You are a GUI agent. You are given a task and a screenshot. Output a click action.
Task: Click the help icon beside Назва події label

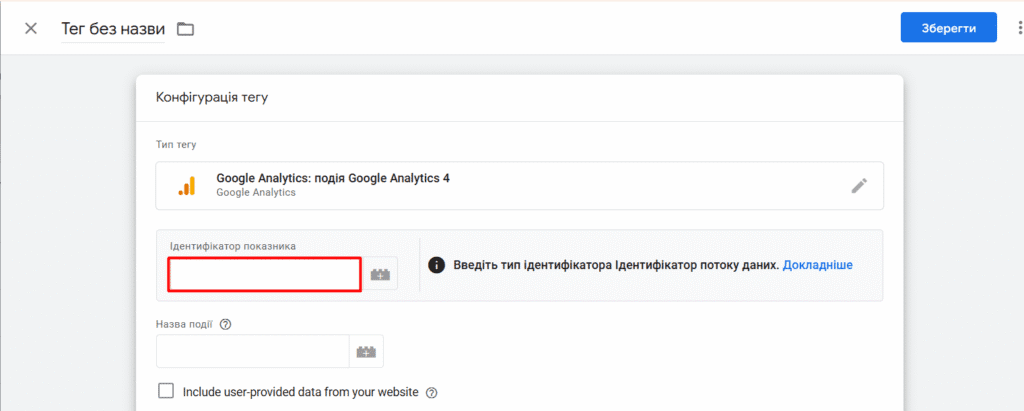[x=226, y=324]
